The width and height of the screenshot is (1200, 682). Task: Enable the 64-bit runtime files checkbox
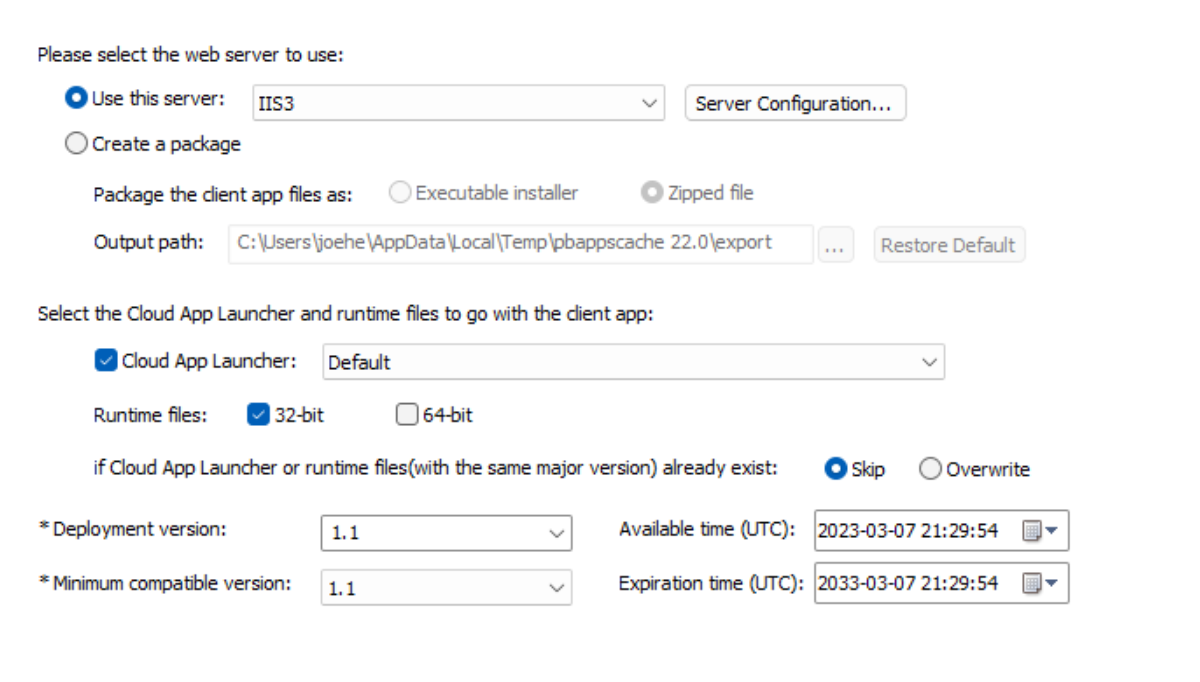406,415
